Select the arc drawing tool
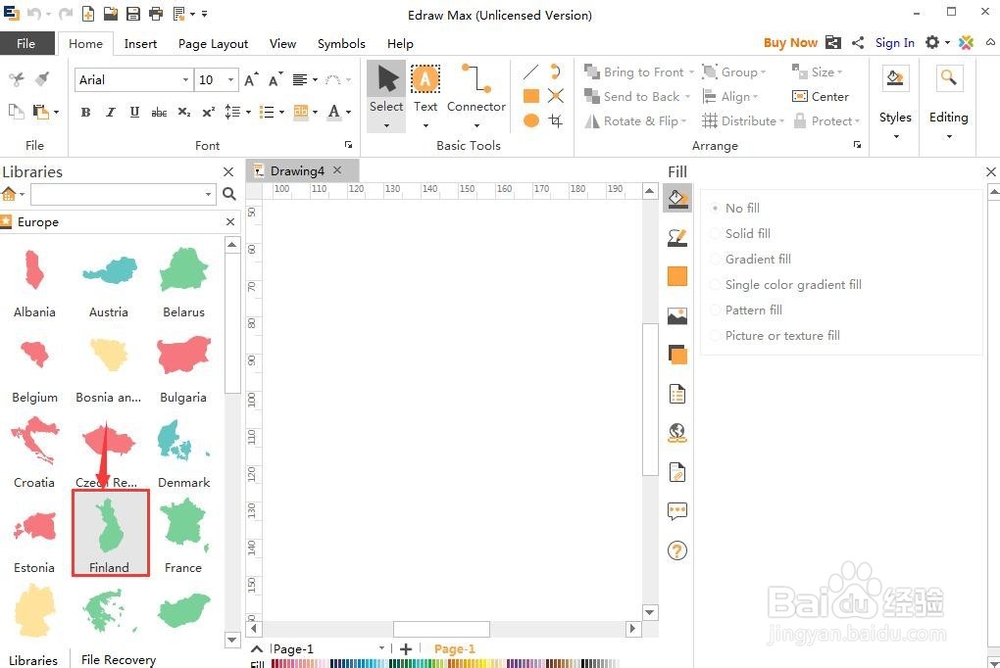1000x668 pixels. point(555,71)
